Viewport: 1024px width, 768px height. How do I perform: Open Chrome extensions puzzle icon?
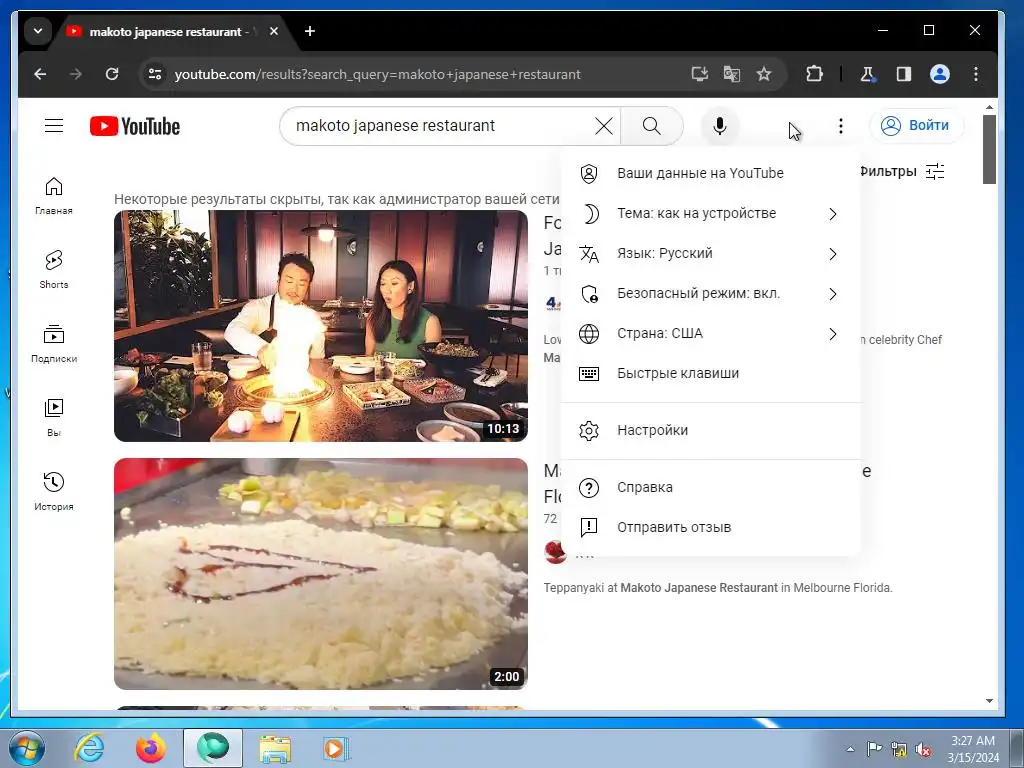pos(814,74)
